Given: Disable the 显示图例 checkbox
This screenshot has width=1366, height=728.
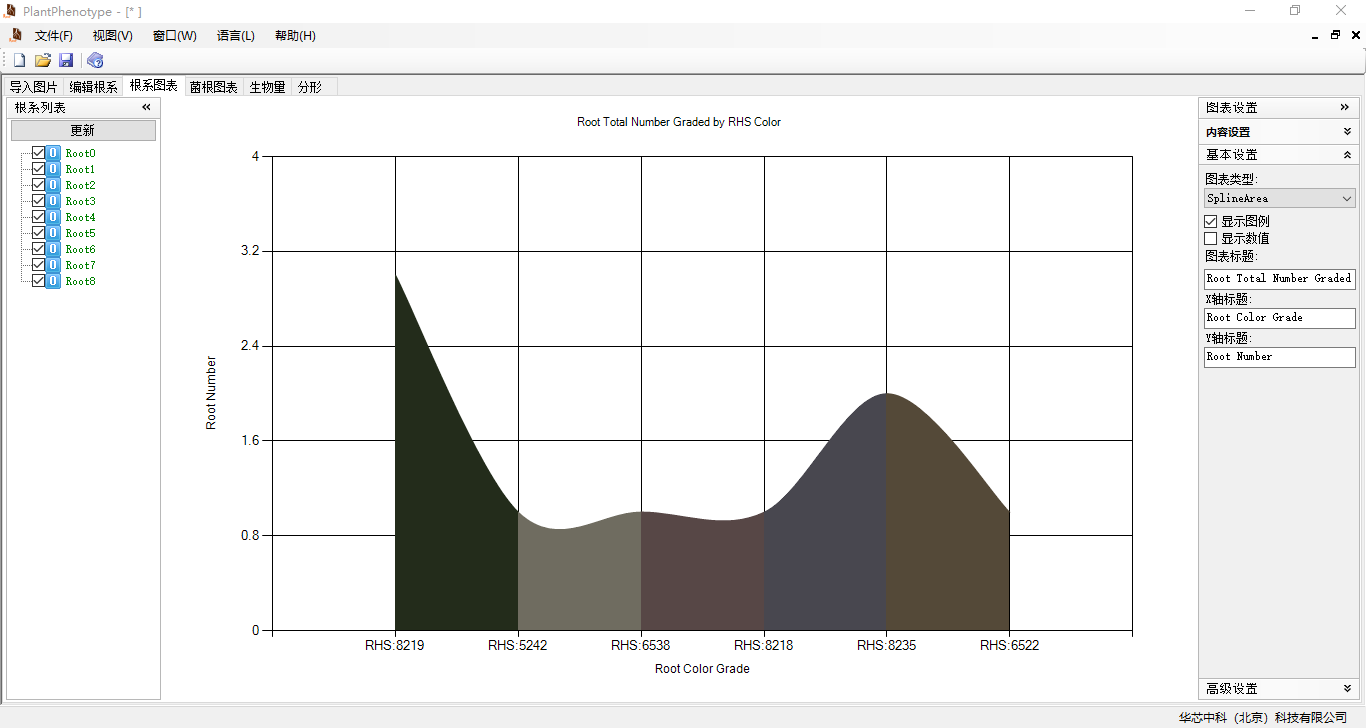Looking at the screenshot, I should [1211, 221].
